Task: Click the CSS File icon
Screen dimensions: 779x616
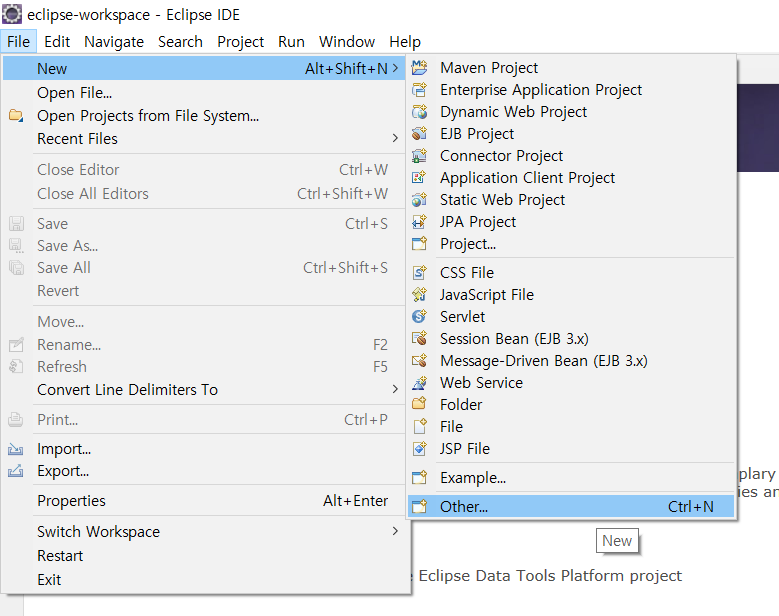Action: coord(419,273)
